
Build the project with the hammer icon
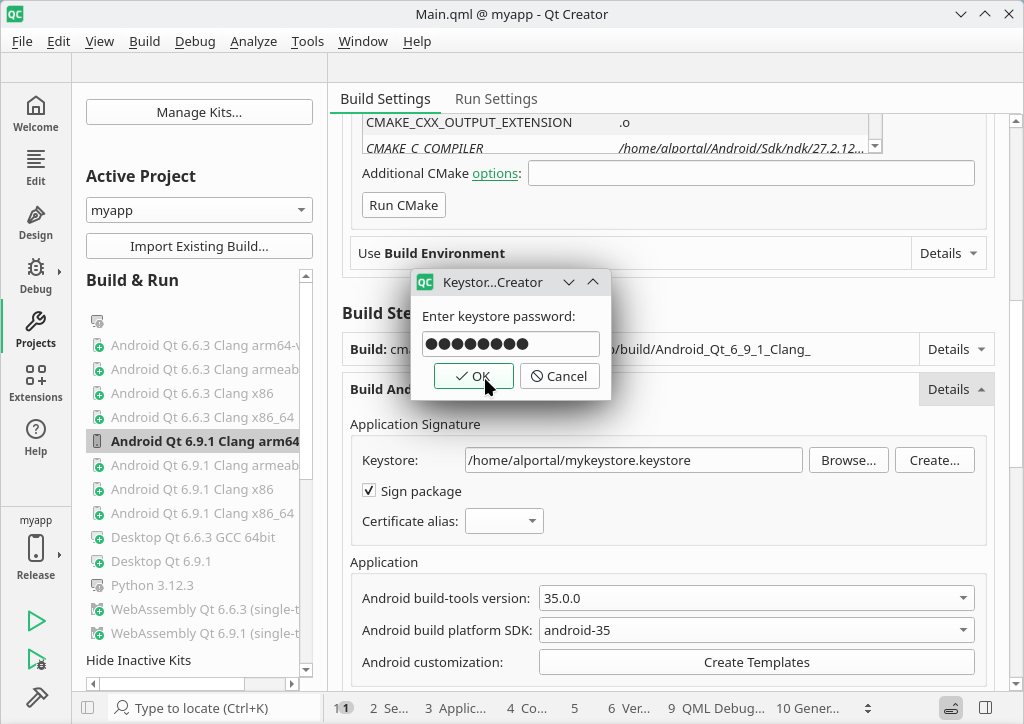click(37, 697)
